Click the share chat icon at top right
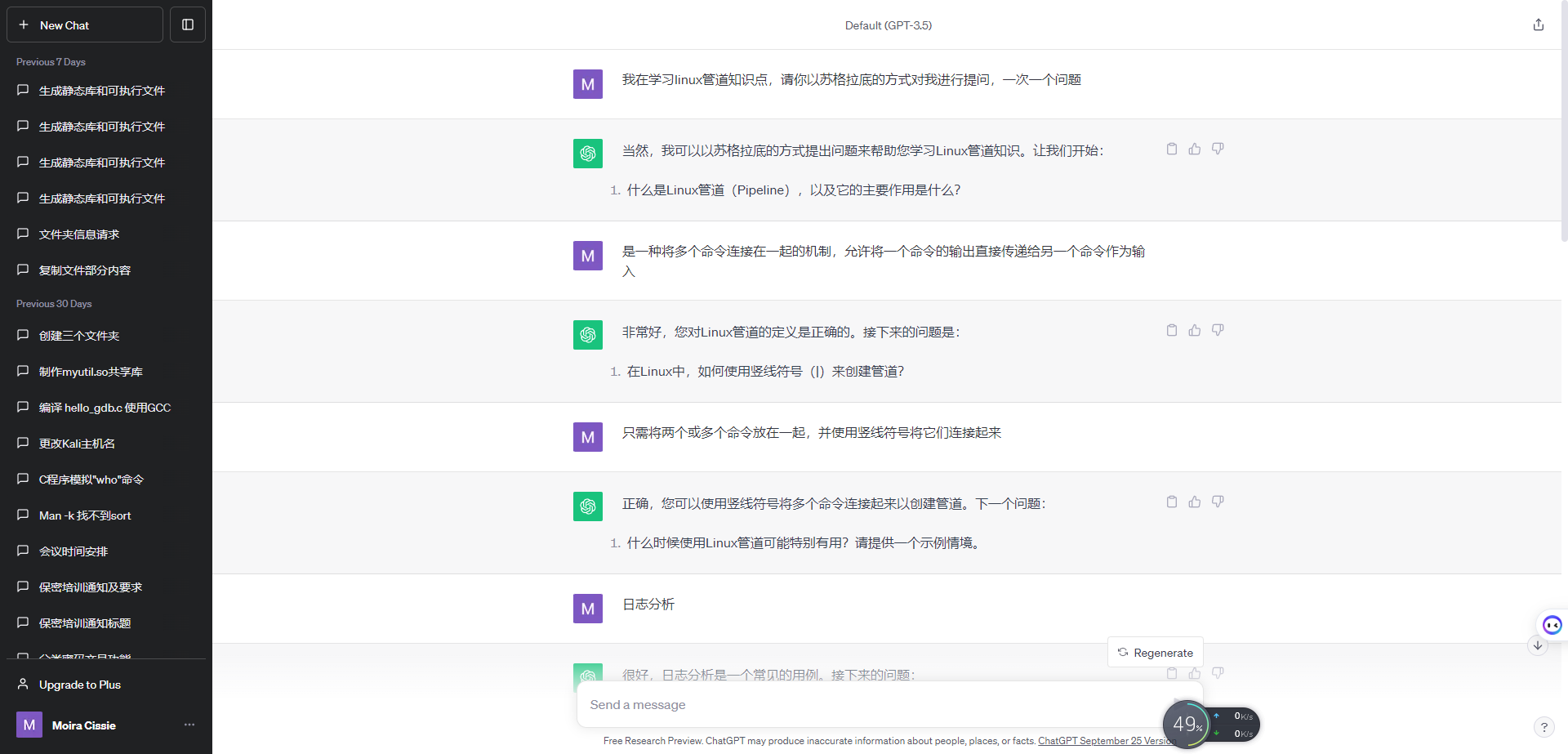The width and height of the screenshot is (1568, 754). point(1539,25)
